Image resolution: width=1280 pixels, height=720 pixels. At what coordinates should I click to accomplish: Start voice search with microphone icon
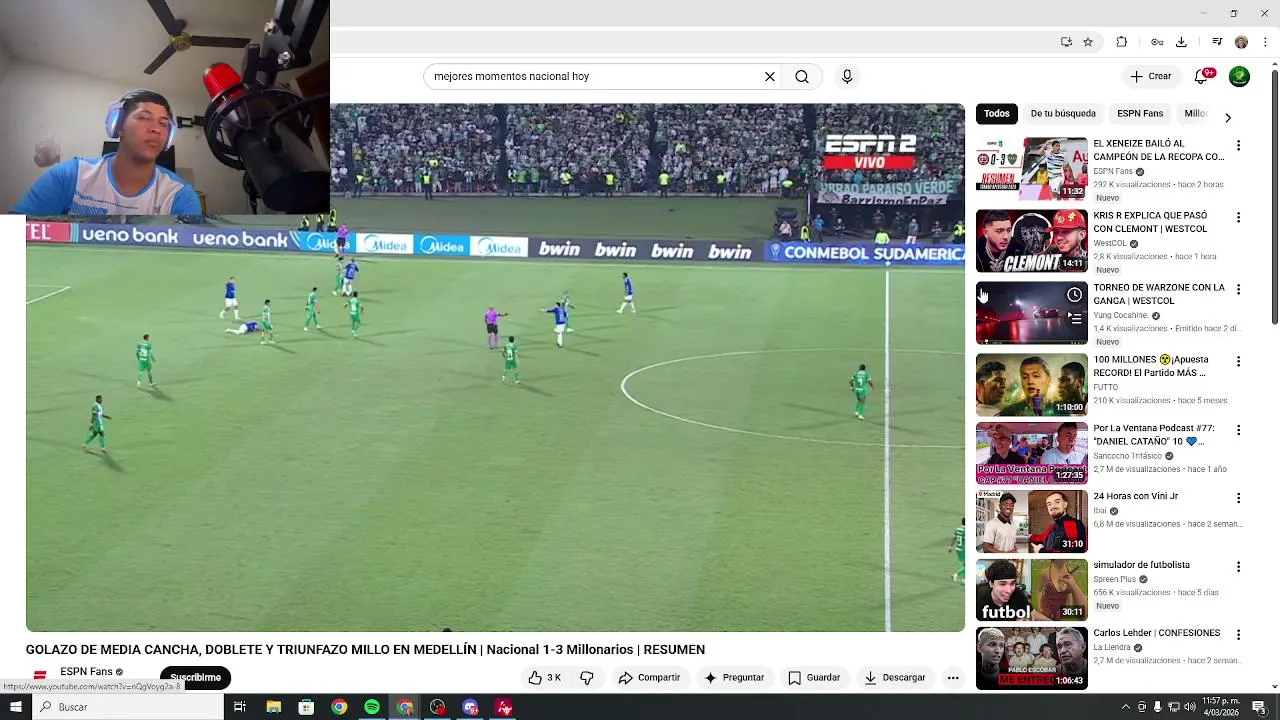point(847,76)
